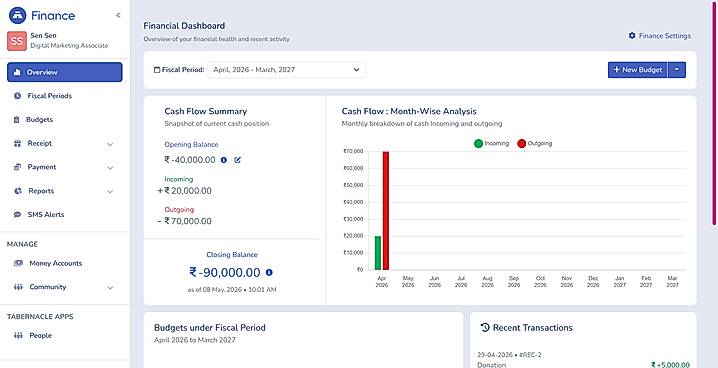Click the Fiscal Period calendar icon
The height and width of the screenshot is (368, 718).
click(x=157, y=70)
